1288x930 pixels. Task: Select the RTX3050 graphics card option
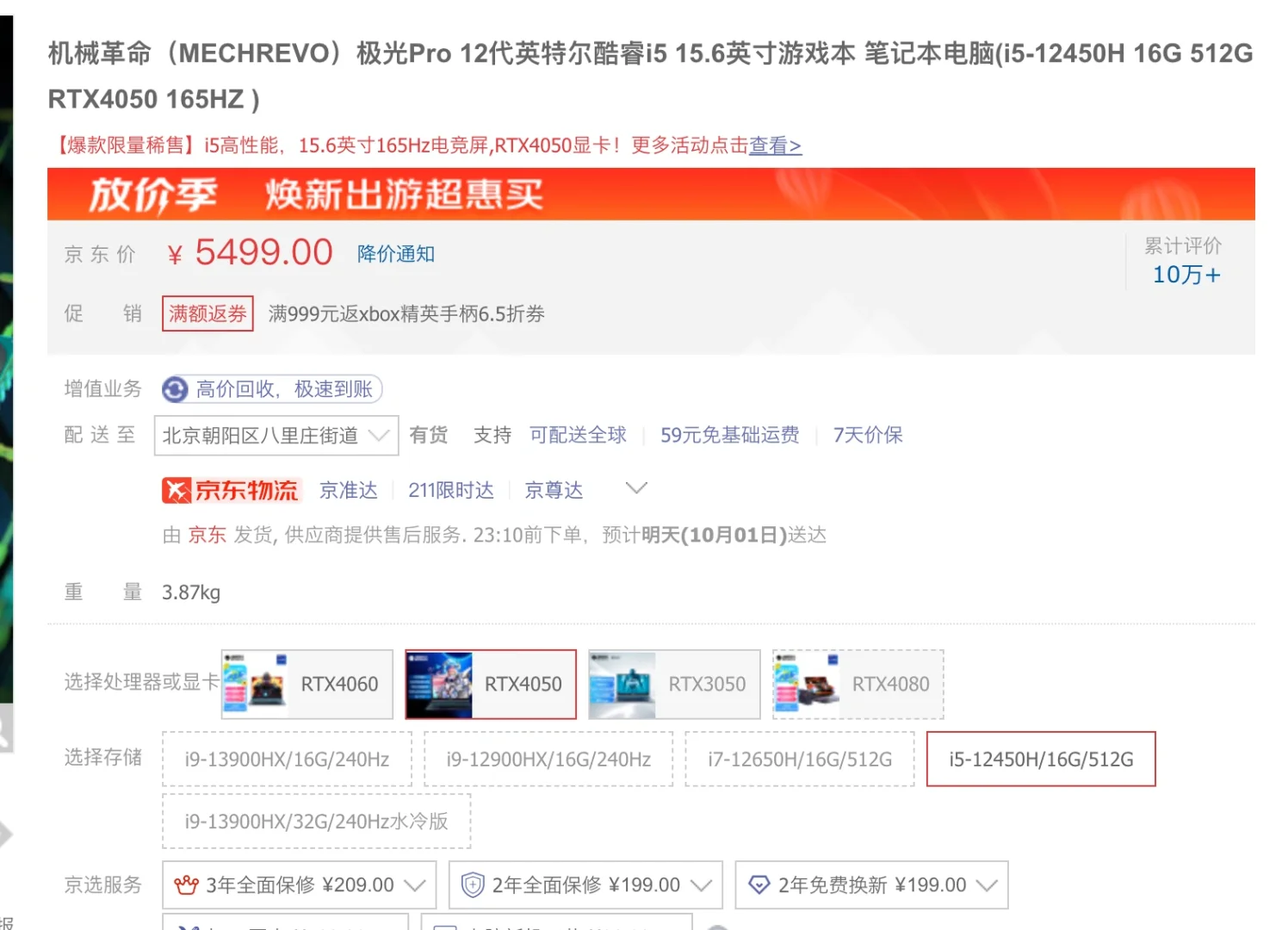674,685
